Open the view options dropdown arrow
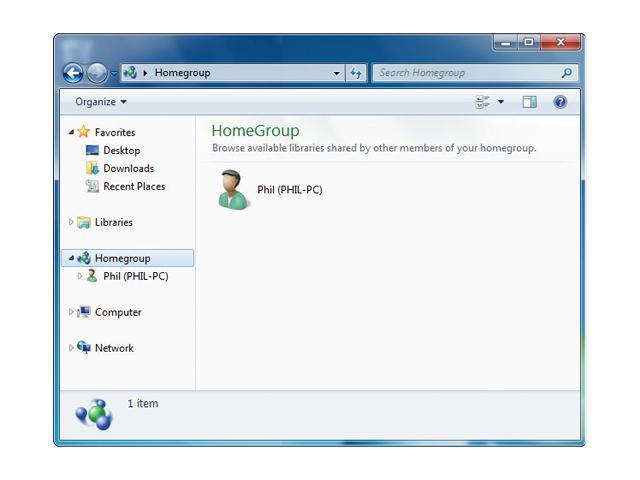The image size is (640, 480). click(501, 102)
